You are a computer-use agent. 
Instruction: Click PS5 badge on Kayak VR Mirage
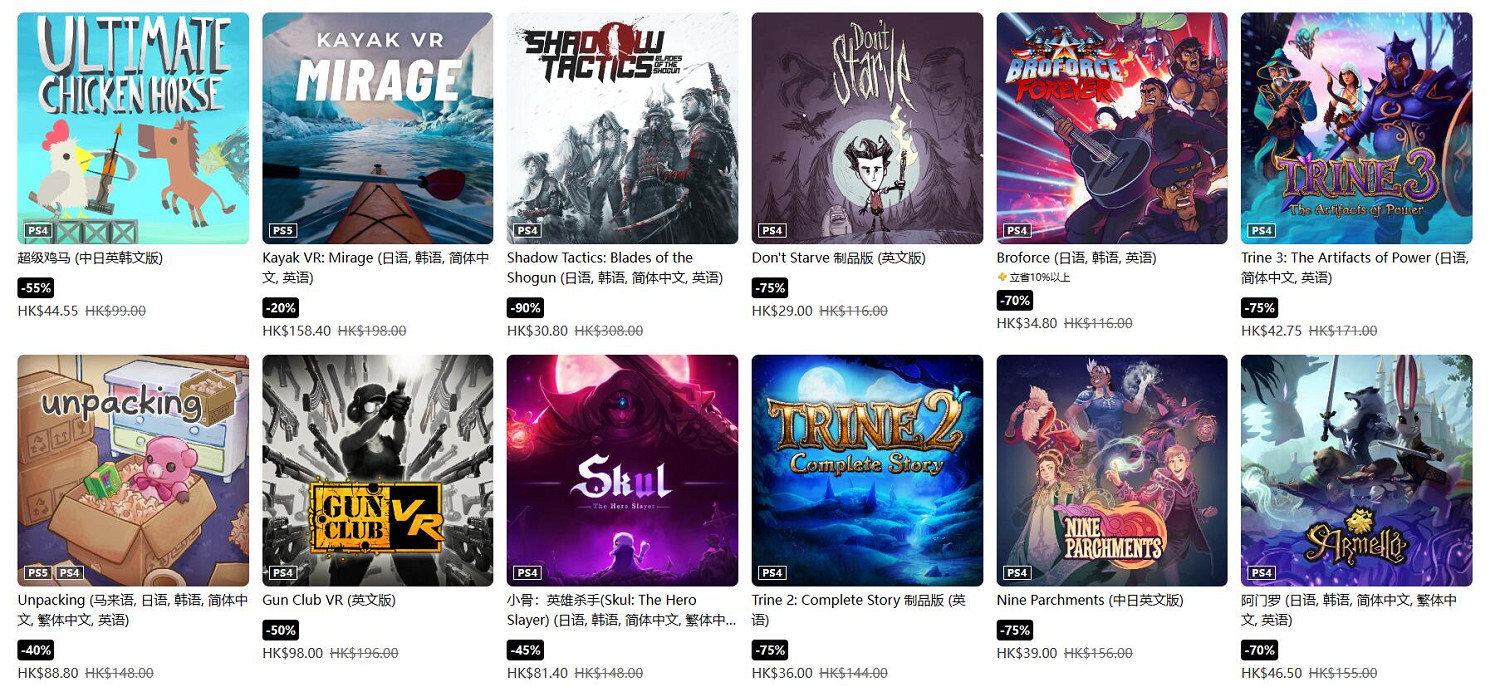click(x=283, y=230)
